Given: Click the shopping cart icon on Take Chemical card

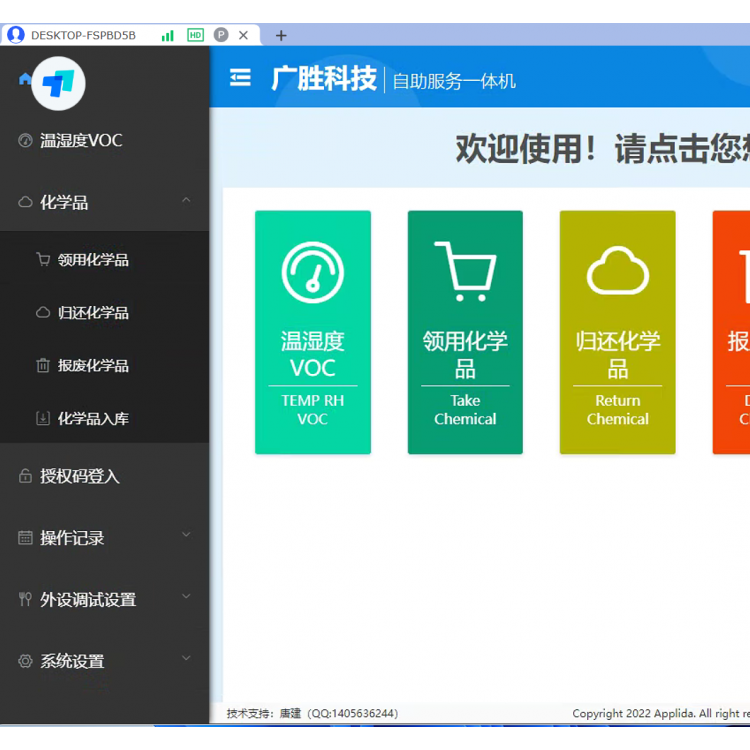Looking at the screenshot, I should click(x=465, y=270).
